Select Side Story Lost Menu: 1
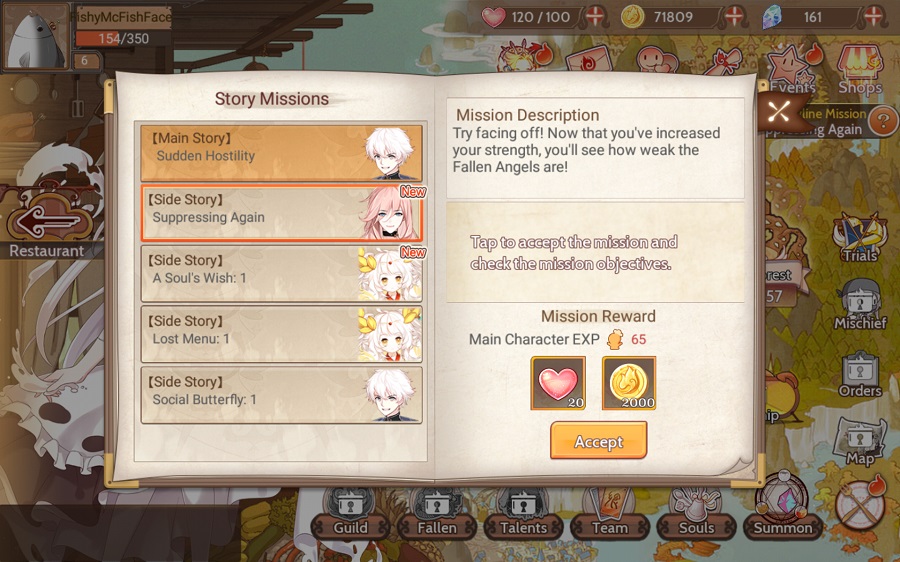900x562 pixels. point(281,335)
